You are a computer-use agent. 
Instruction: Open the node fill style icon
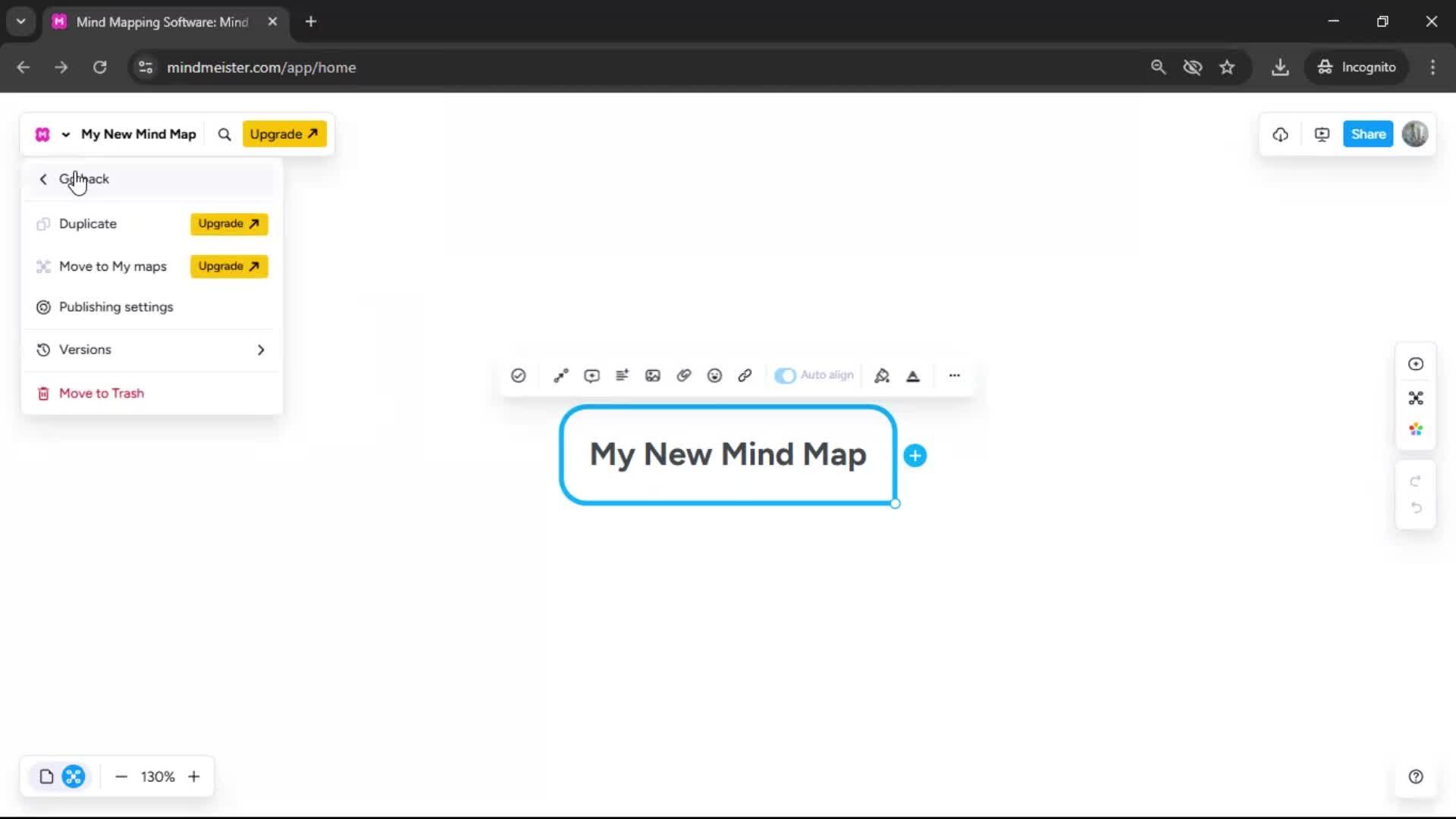[x=882, y=375]
